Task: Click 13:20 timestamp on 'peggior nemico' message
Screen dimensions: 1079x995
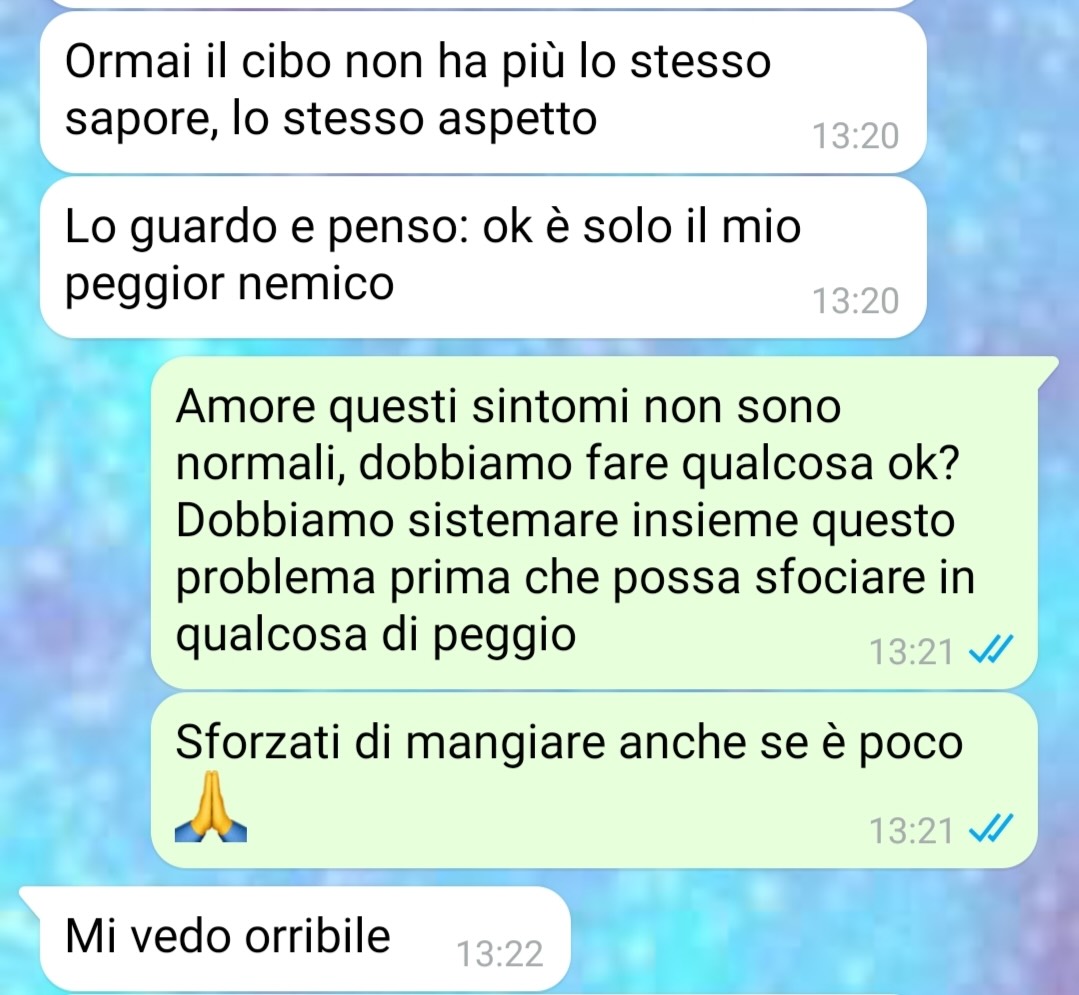Action: [855, 301]
